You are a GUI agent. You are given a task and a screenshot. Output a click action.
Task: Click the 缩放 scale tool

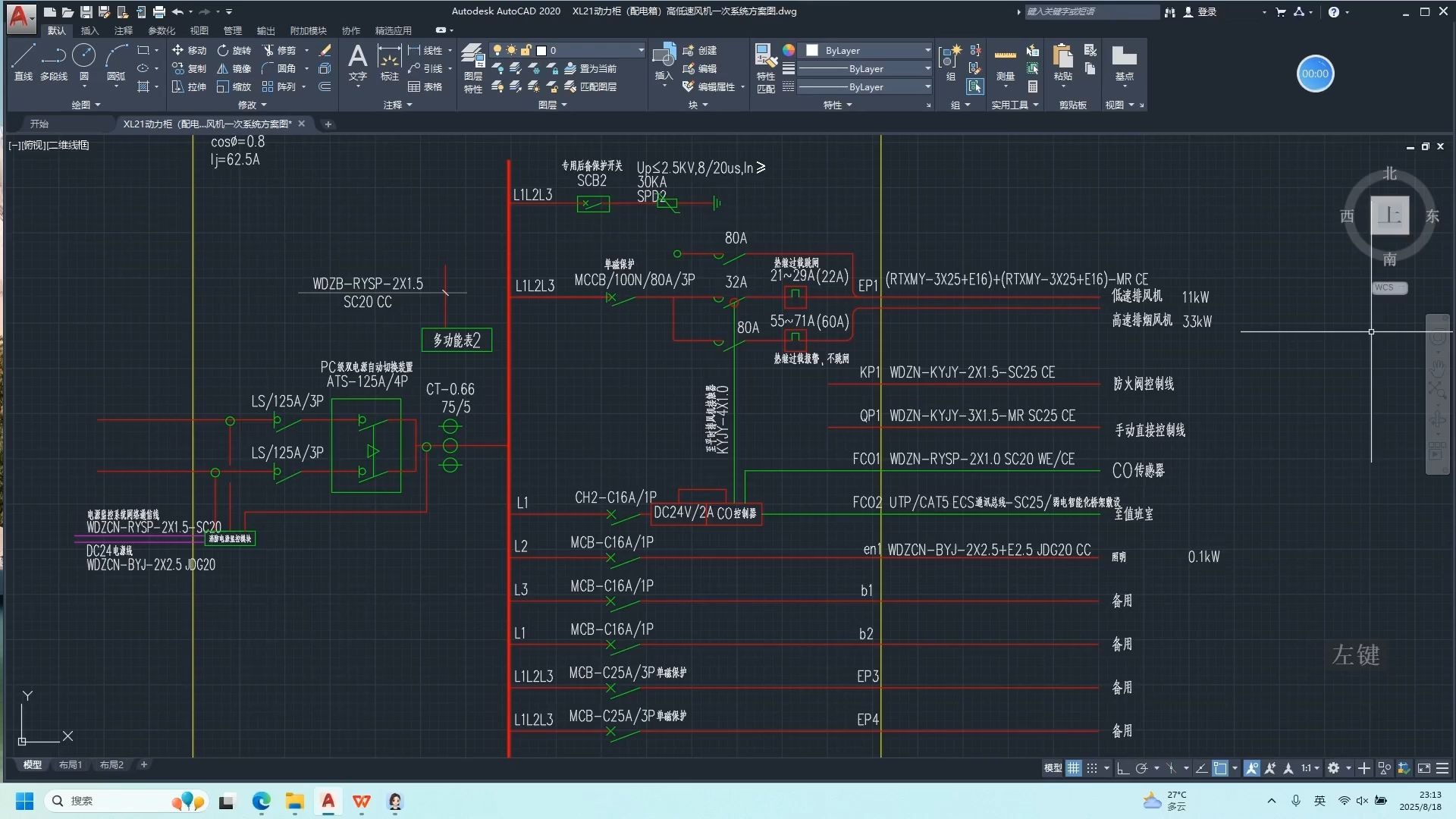click(x=234, y=86)
